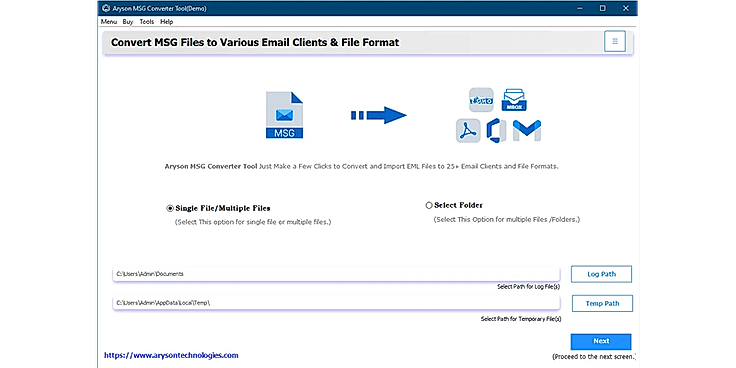The height and width of the screenshot is (368, 736).
Task: Open the arysontechnologies.com link
Action: pos(171,355)
